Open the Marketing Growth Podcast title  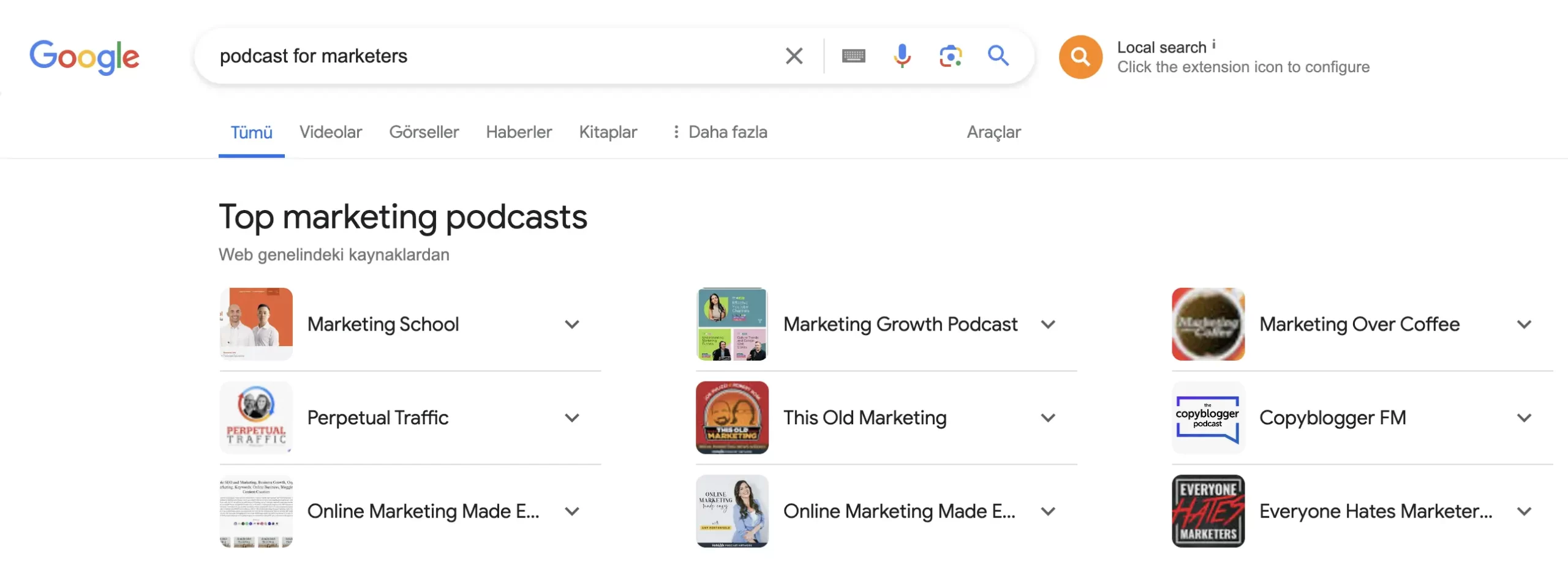[900, 325]
